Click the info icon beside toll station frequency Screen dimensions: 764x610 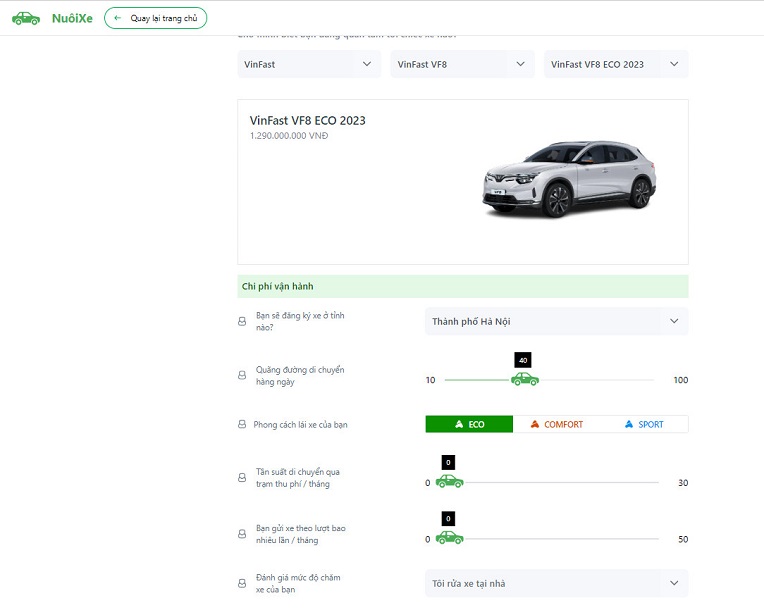point(242,477)
